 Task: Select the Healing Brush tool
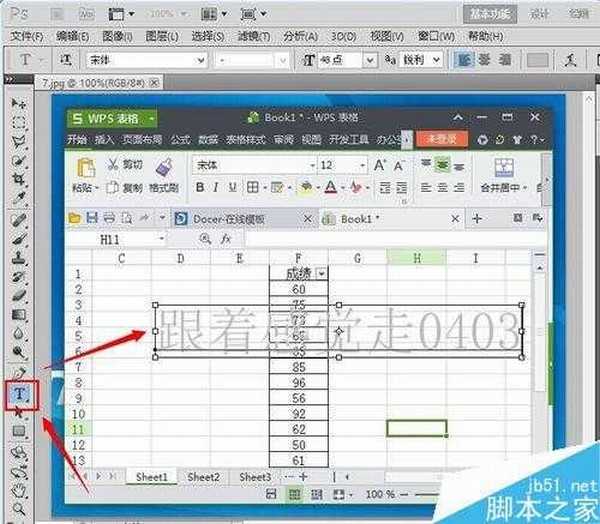point(19,220)
